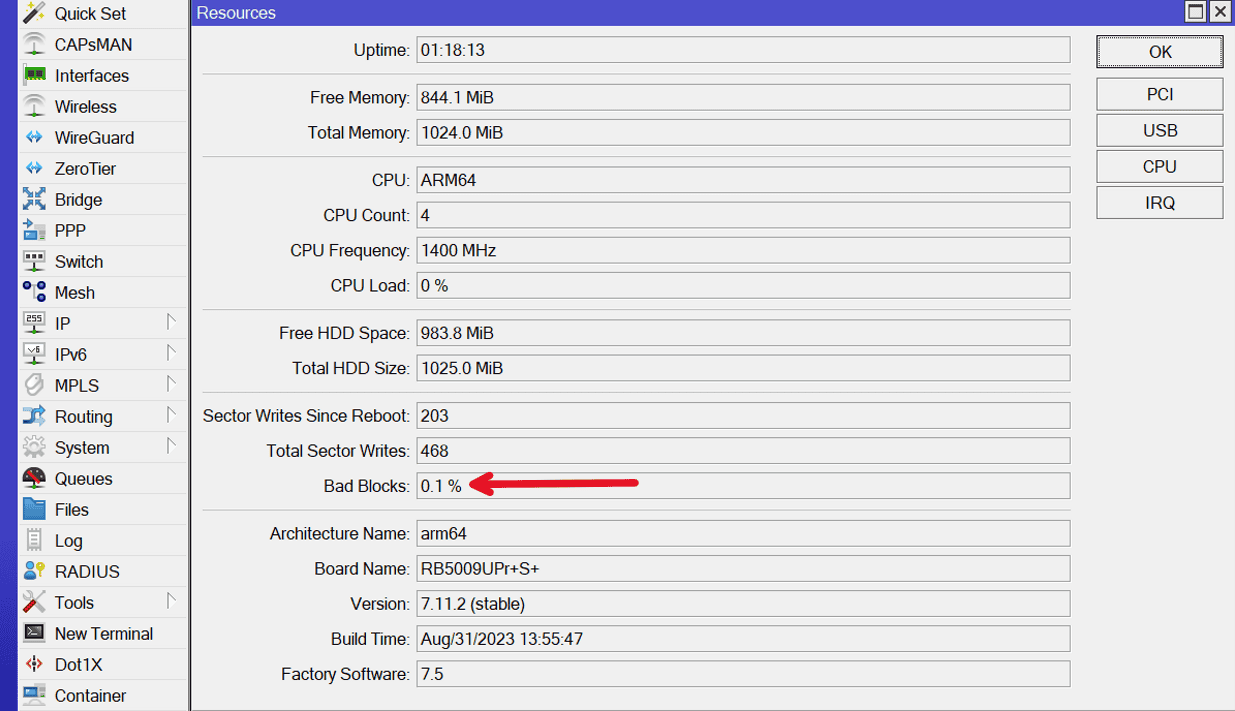
Task: Click the Bad Blocks 0.1 % field
Action: pyautogui.click(x=743, y=486)
